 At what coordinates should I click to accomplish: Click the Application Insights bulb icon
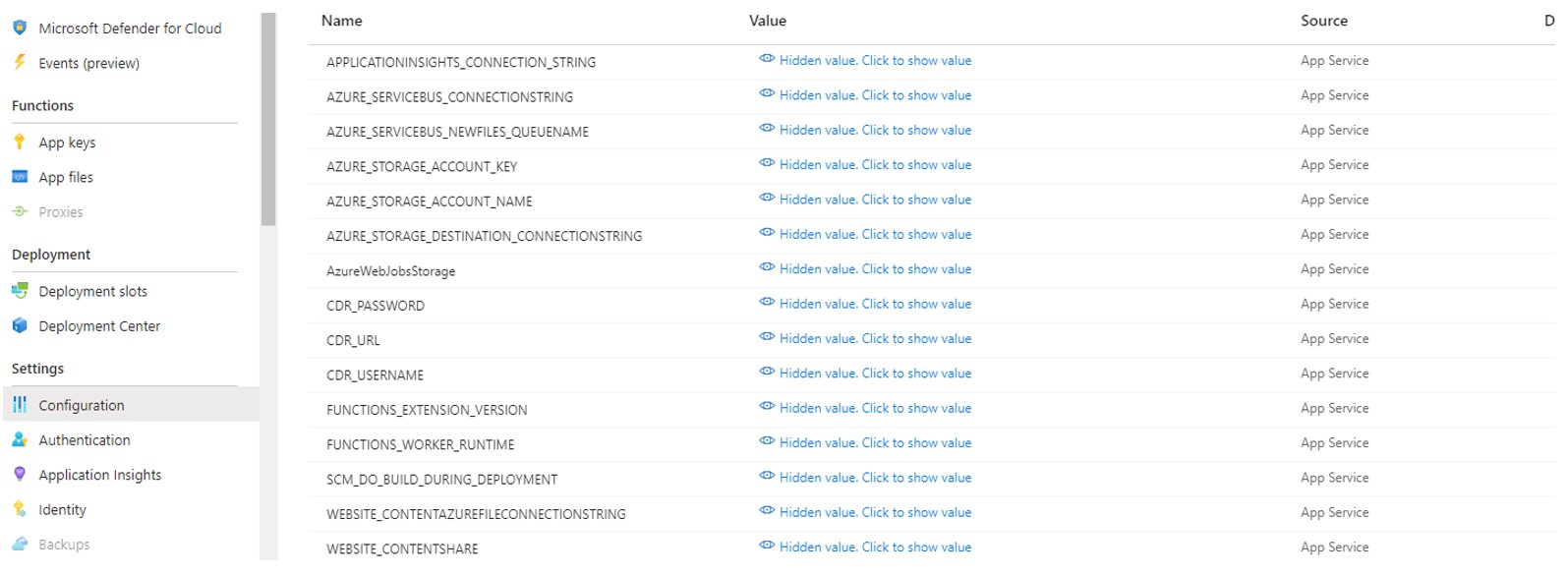click(x=20, y=474)
